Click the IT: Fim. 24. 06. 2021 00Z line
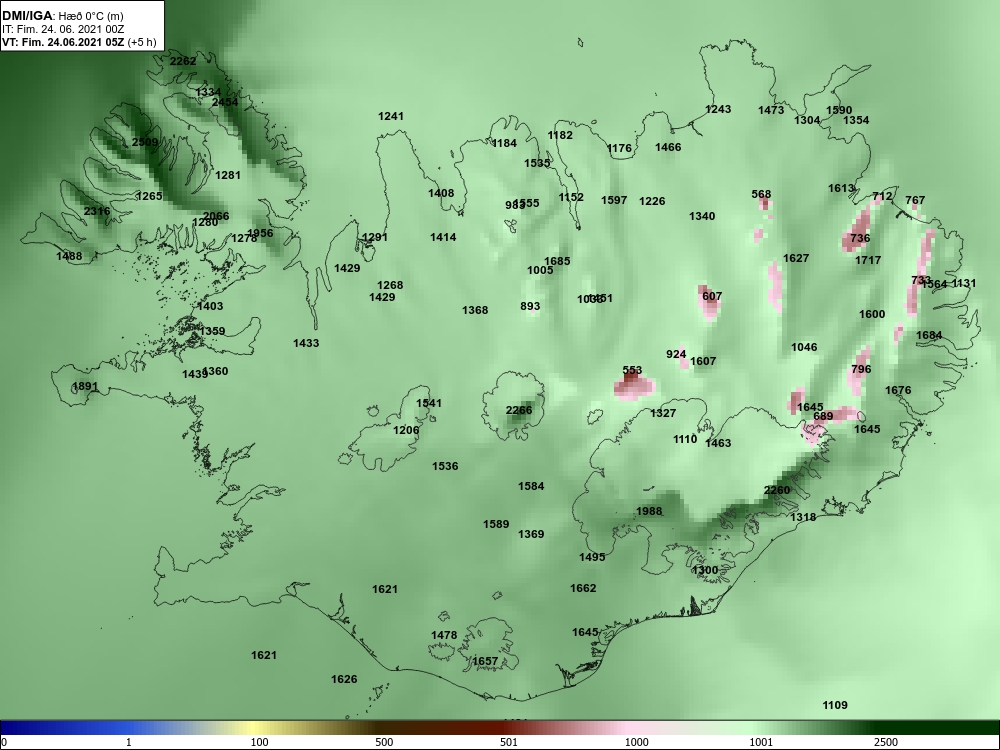The height and width of the screenshot is (750, 1000). coord(61,29)
